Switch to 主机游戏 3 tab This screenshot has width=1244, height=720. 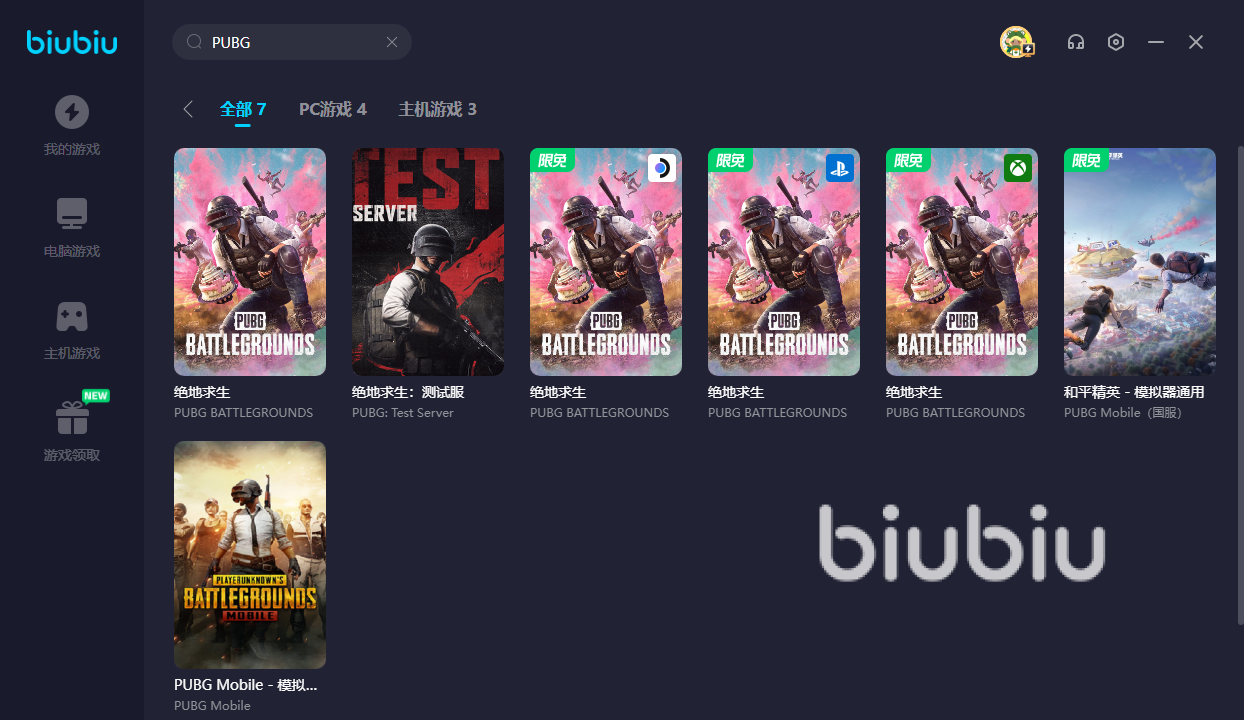[438, 109]
